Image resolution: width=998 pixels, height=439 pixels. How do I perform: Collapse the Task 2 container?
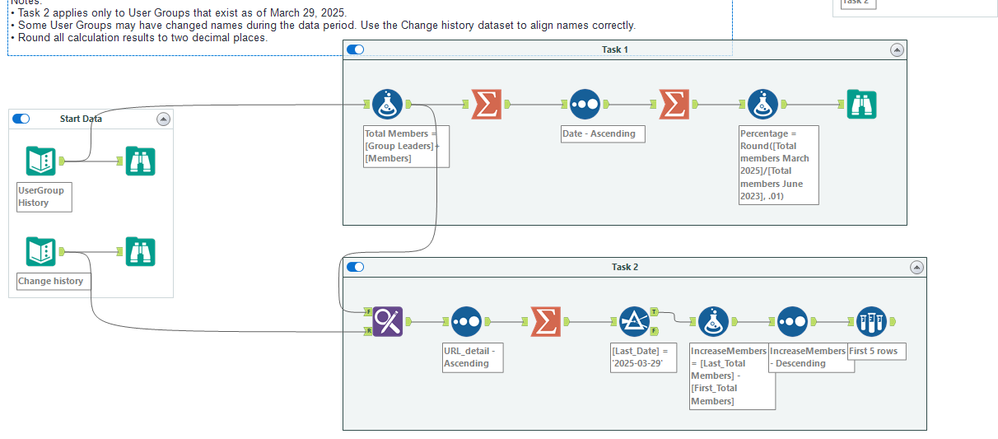[917, 267]
